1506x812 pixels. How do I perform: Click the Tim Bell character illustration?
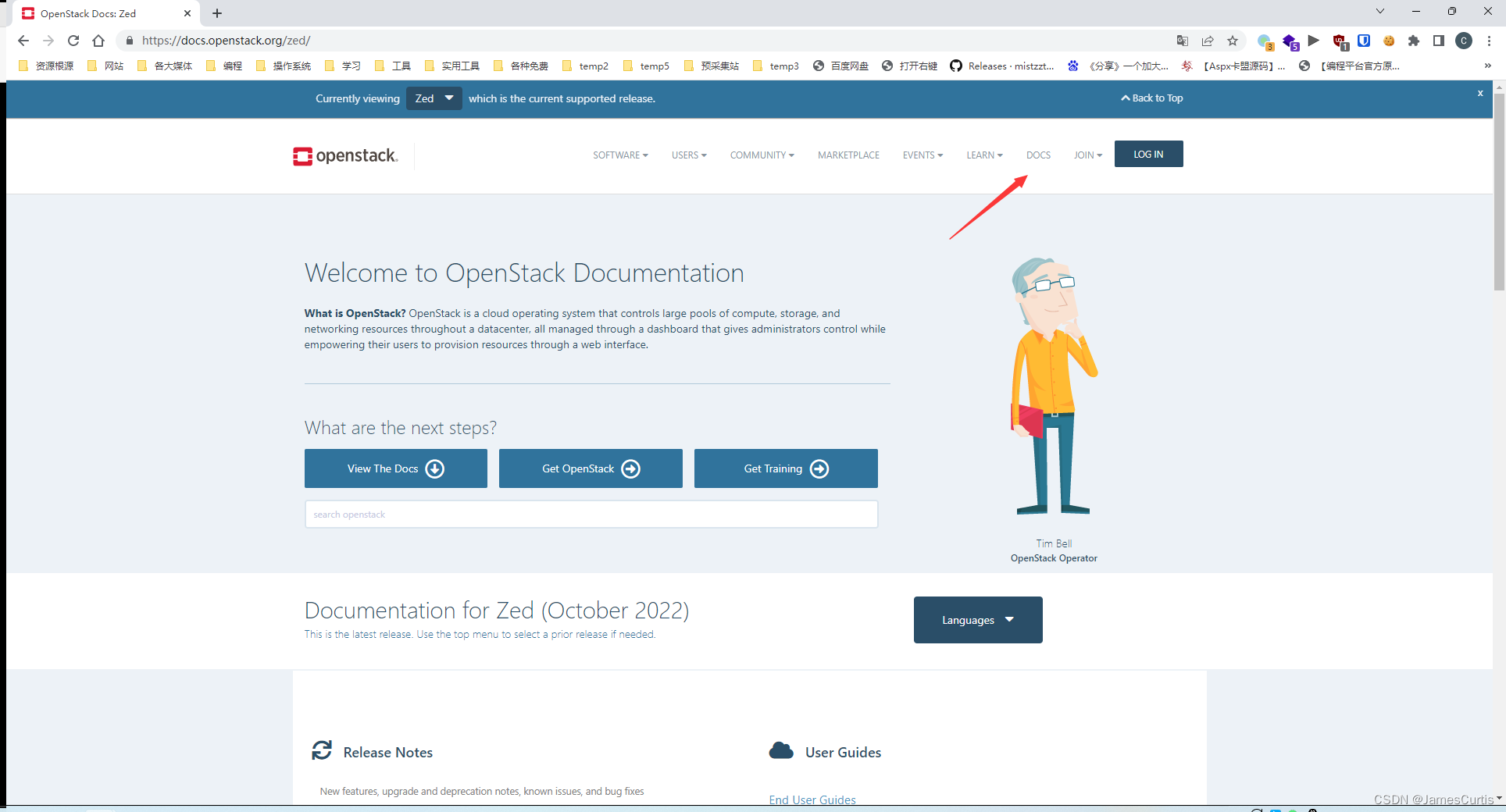[1053, 386]
